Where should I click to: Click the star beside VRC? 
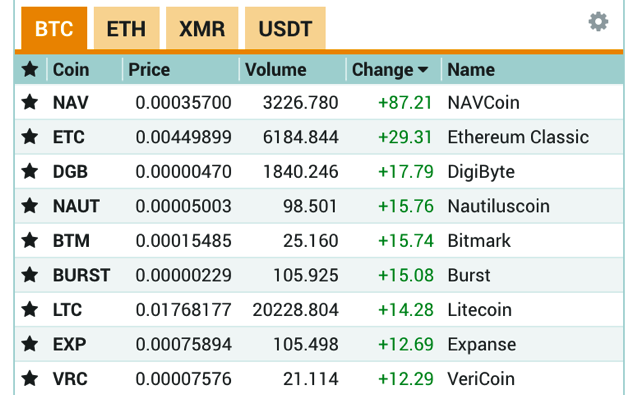pyautogui.click(x=30, y=379)
